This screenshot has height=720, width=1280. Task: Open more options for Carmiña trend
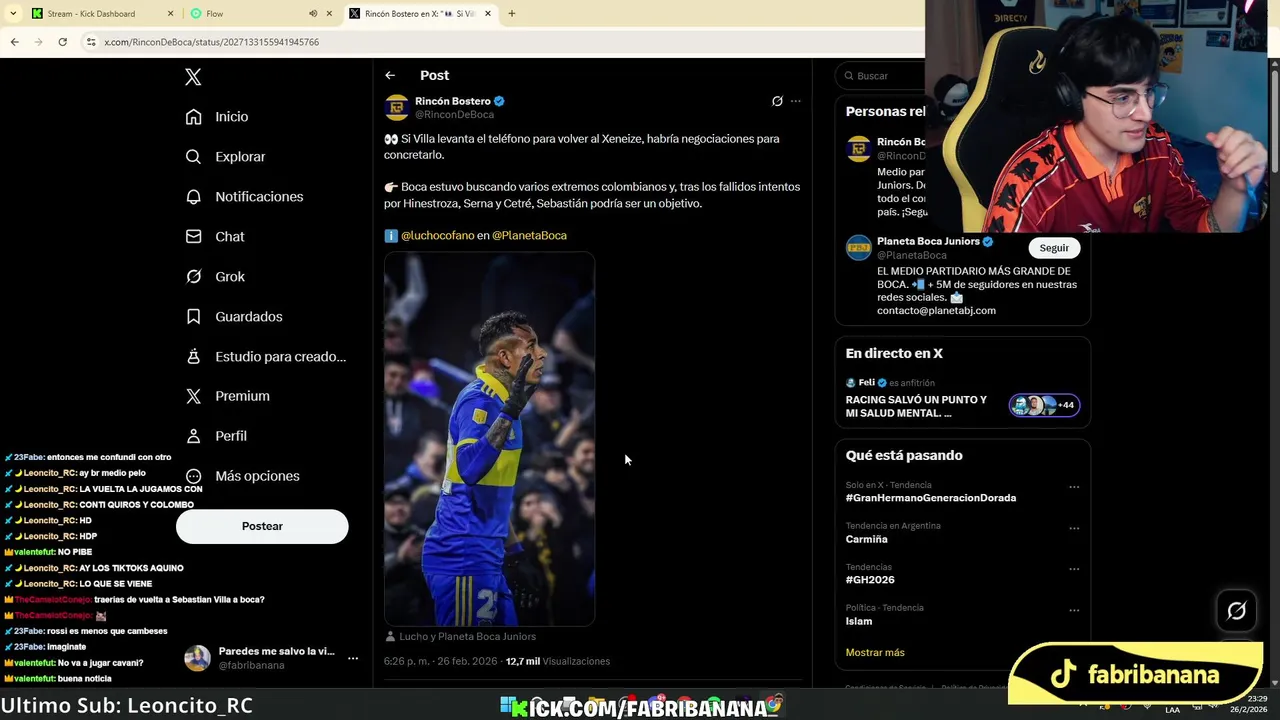[x=1074, y=528]
